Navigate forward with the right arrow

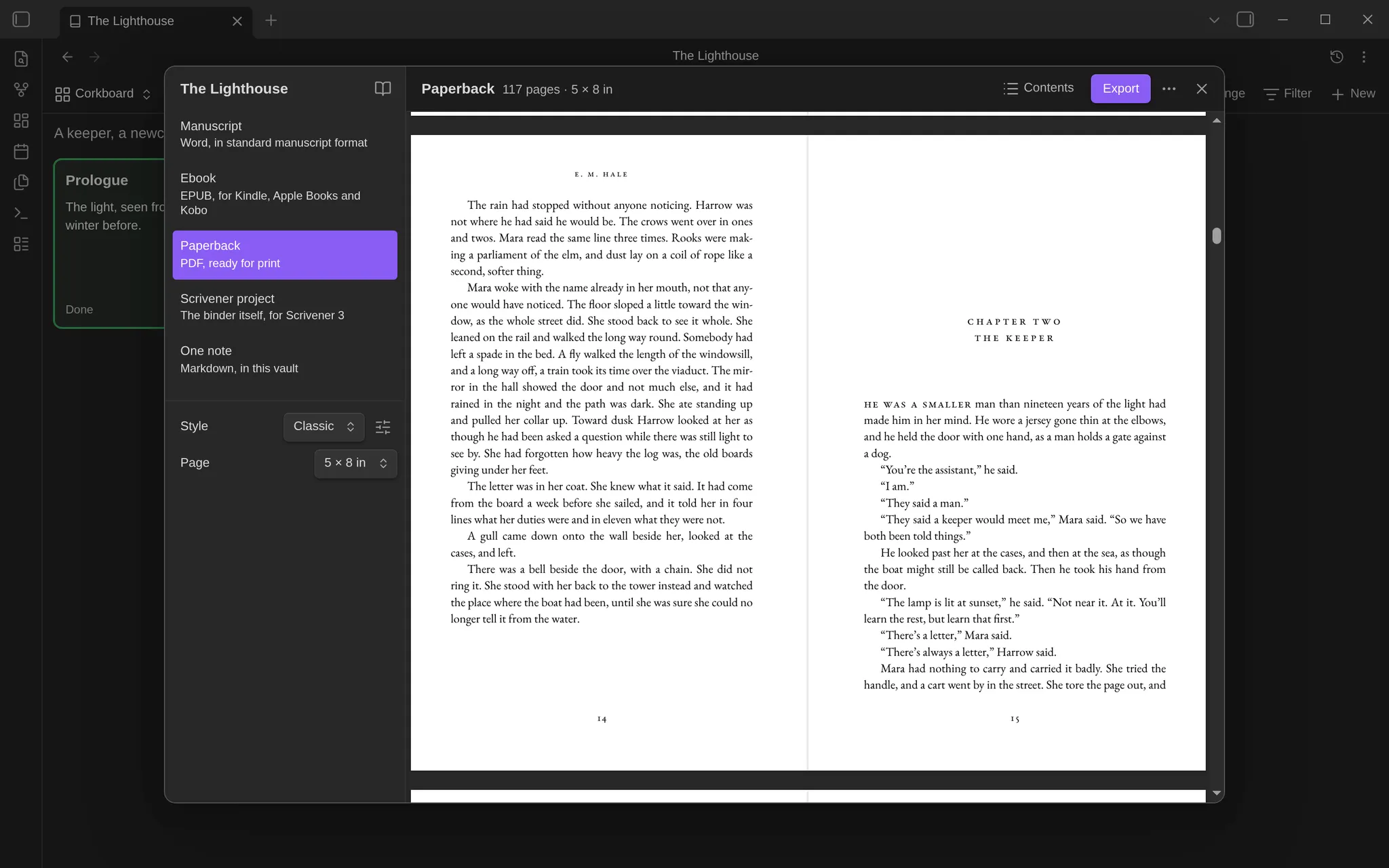click(x=94, y=57)
